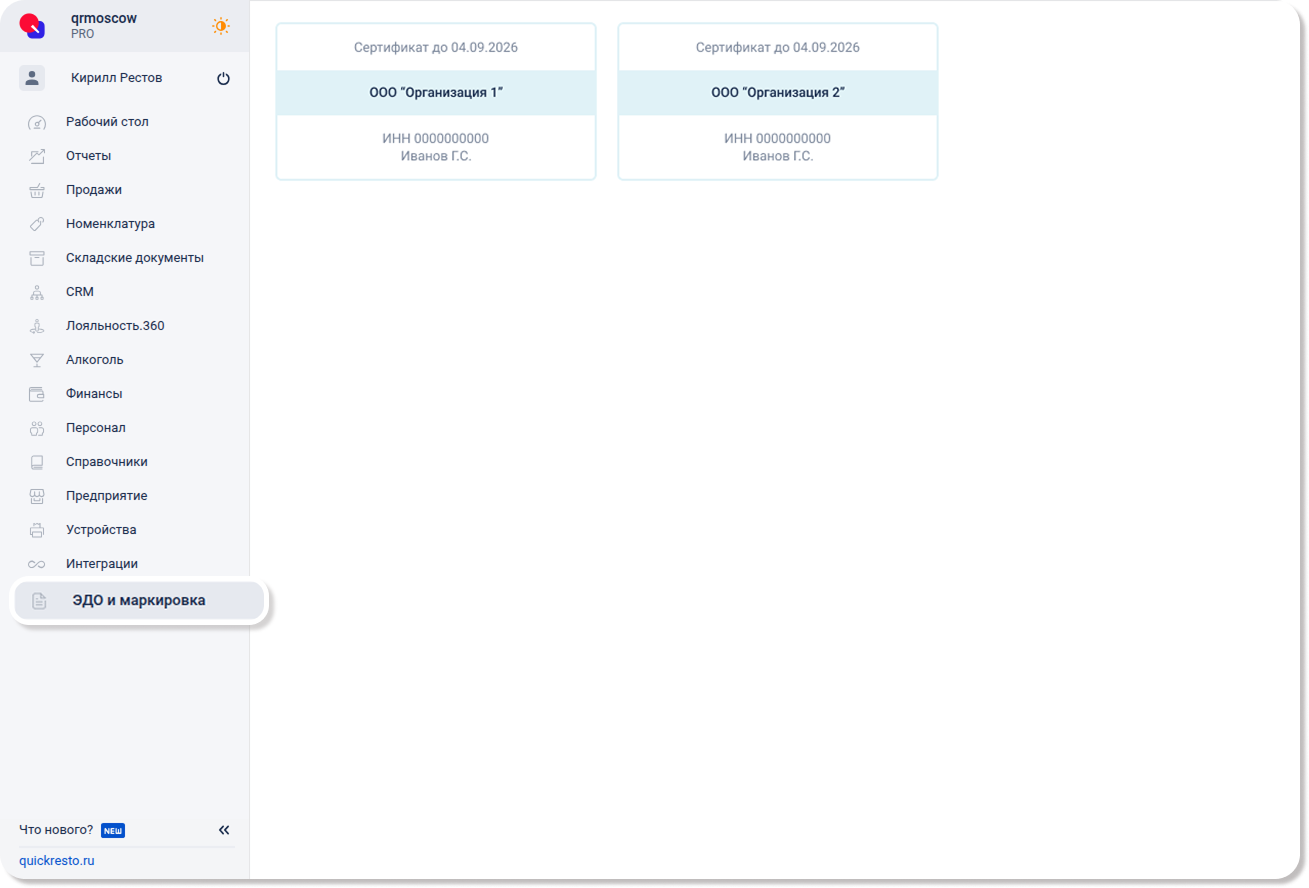Open the CRM section
The width and height of the screenshot is (1309, 888).
click(x=80, y=292)
